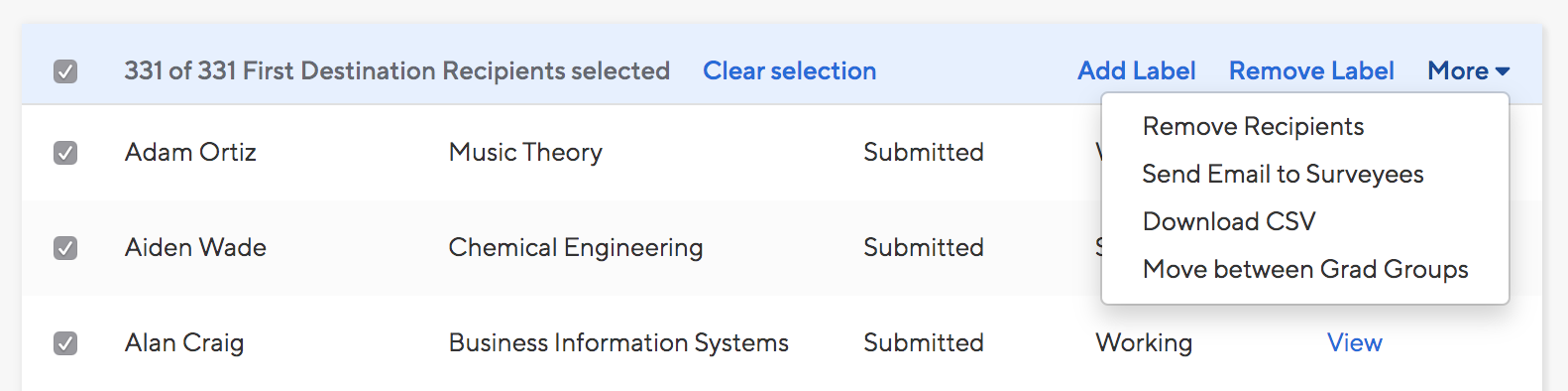
Task: Click Remove Label in the header
Action: pyautogui.click(x=1311, y=71)
